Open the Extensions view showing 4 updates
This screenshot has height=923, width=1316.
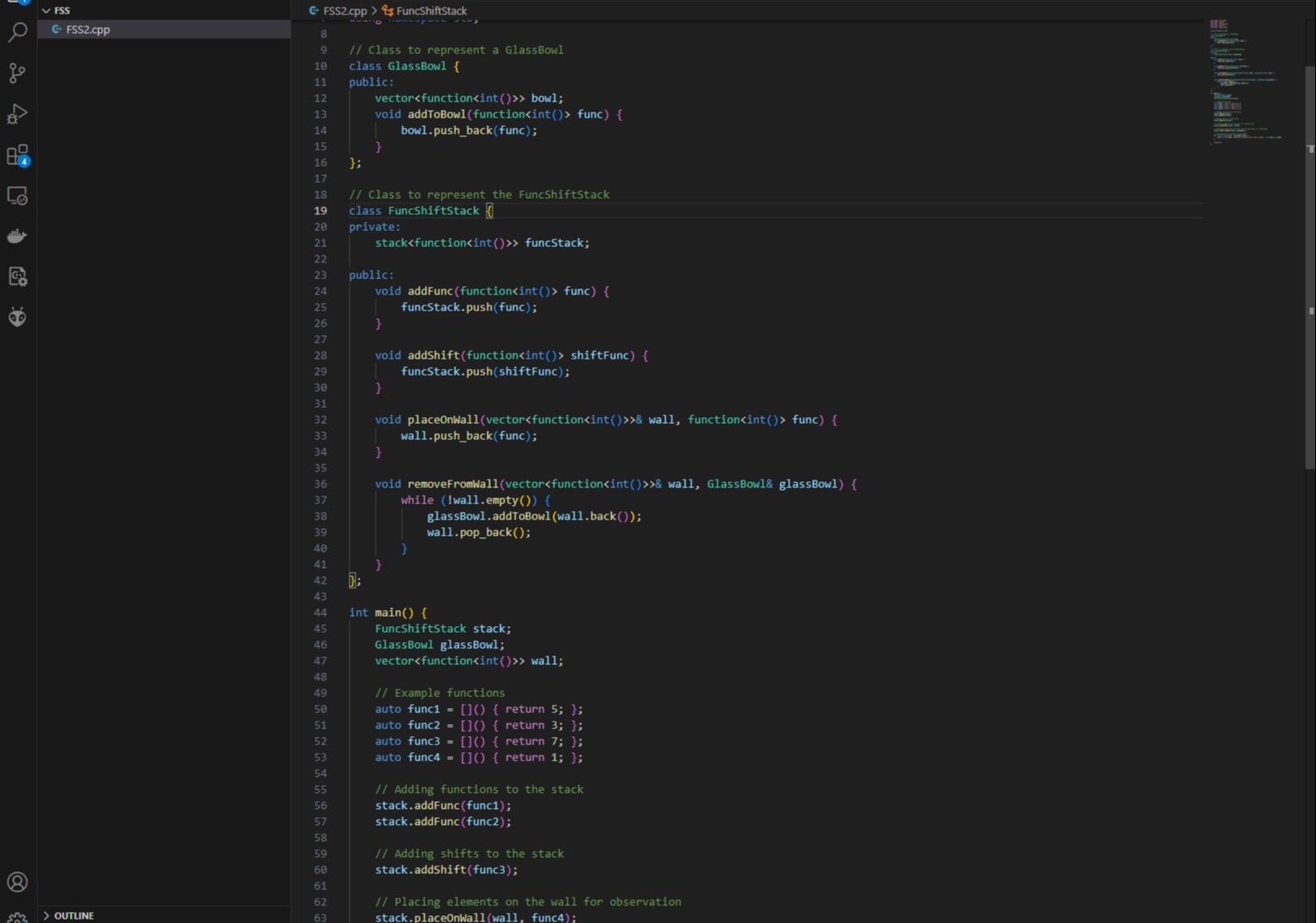click(x=17, y=155)
